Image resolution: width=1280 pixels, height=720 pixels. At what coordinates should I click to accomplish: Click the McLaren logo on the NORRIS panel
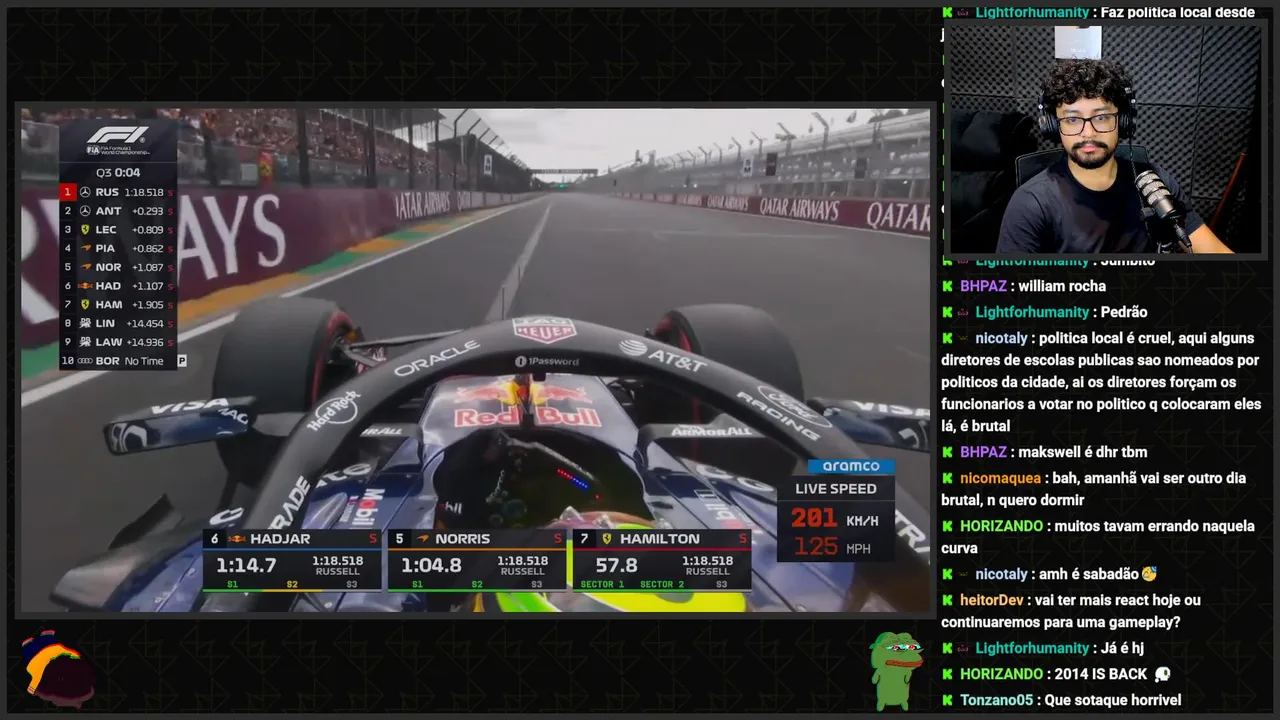[x=423, y=538]
